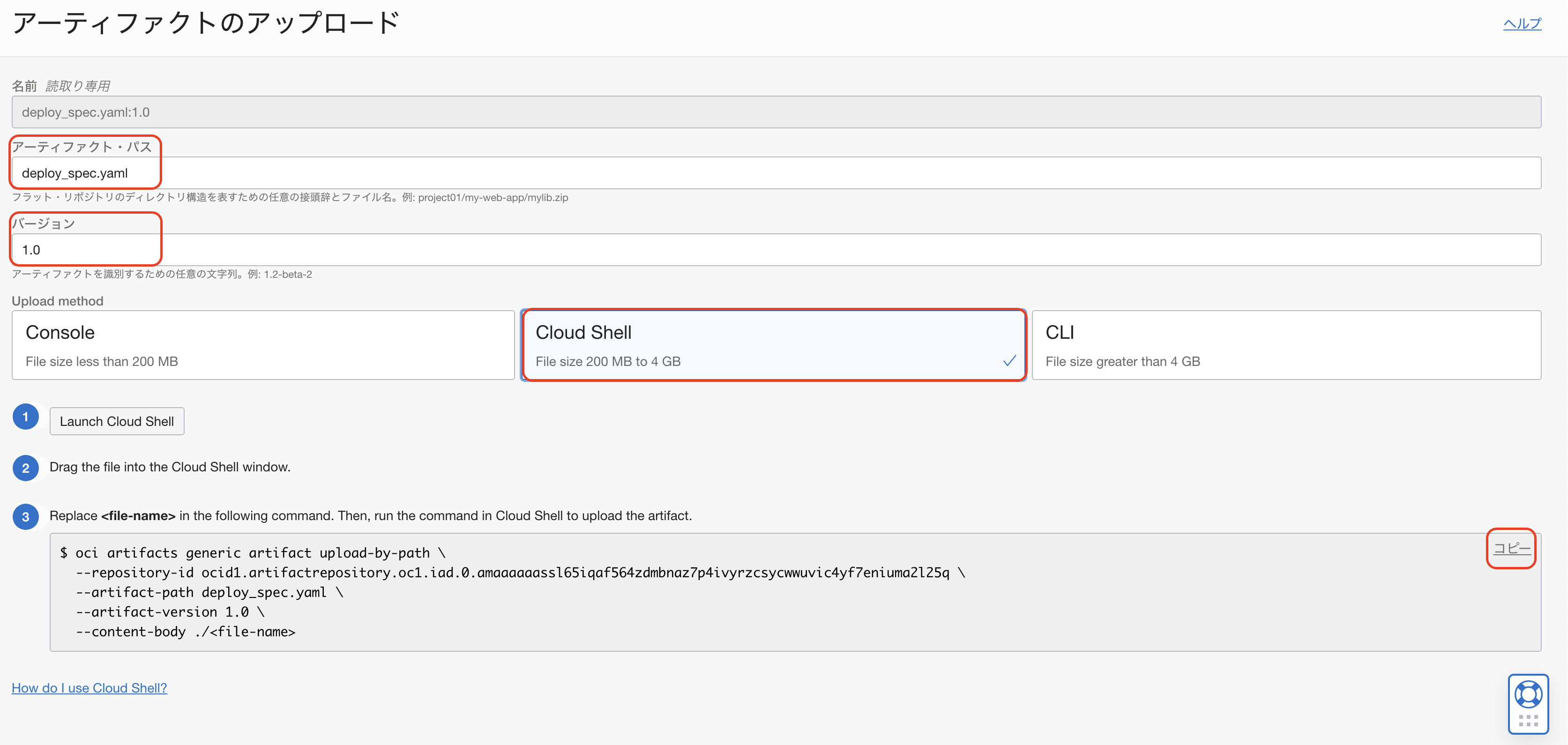
Task: Click the アーティファクトのアップロード page title
Action: pyautogui.click(x=206, y=23)
